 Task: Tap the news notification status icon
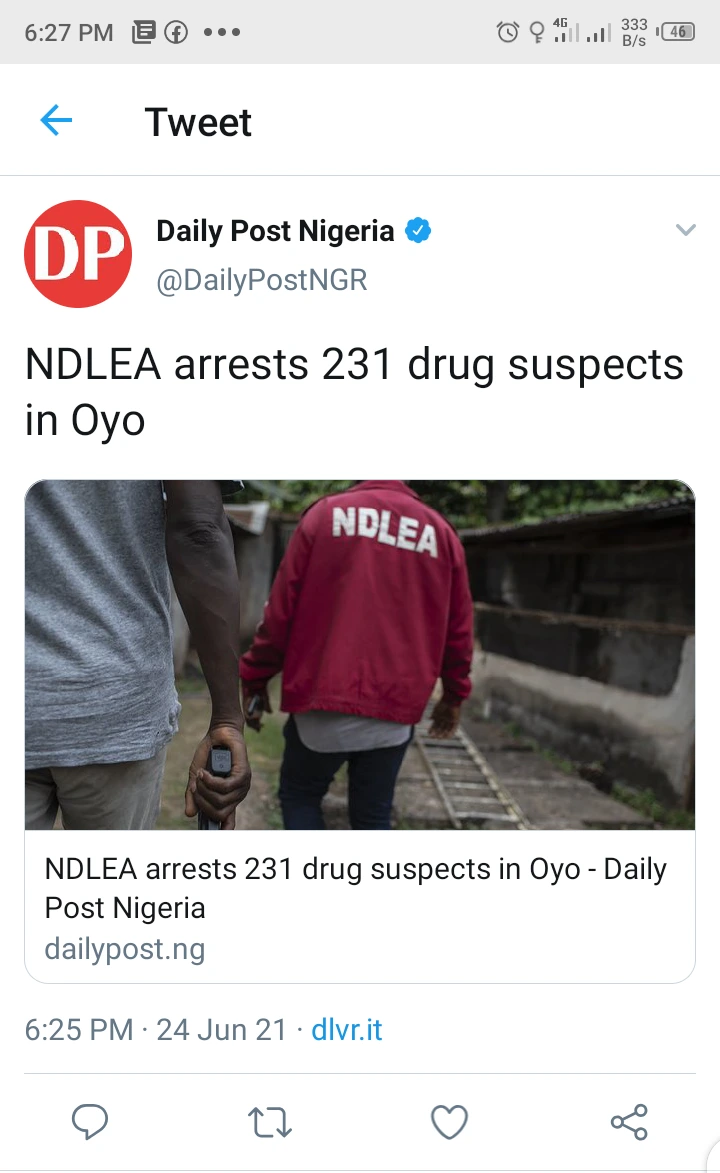click(144, 32)
